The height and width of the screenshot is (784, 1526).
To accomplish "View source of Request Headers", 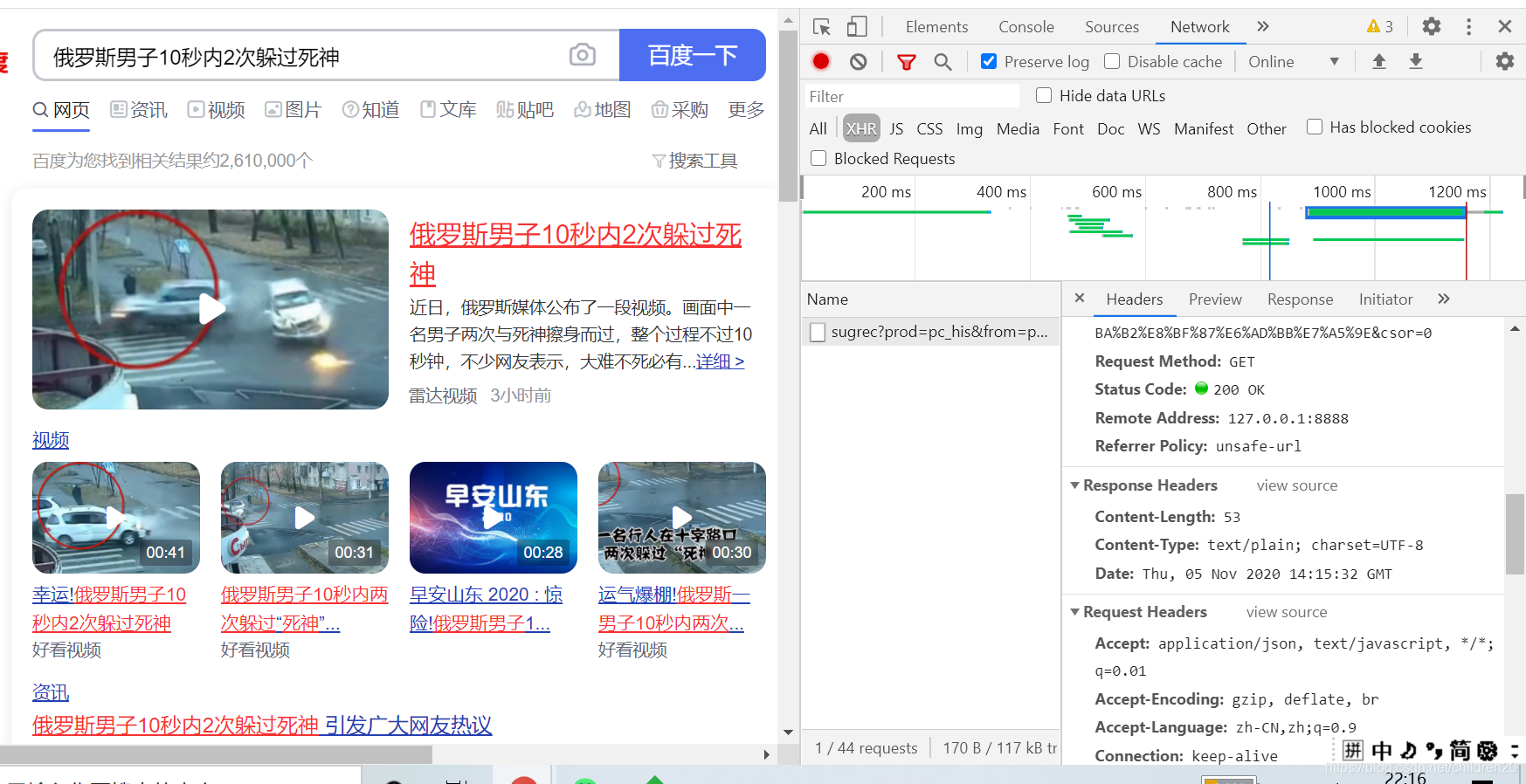I will (1286, 612).
